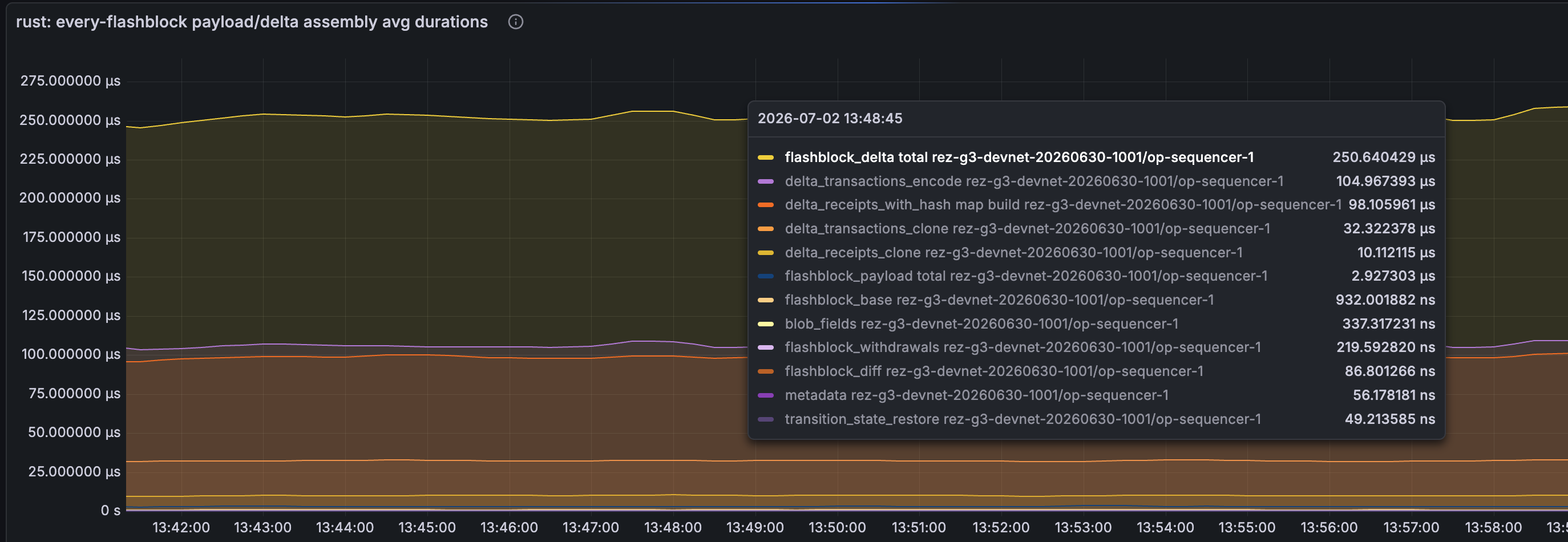
Task: Click the value 219.592820 ns in the tooltip
Action: [1386, 347]
